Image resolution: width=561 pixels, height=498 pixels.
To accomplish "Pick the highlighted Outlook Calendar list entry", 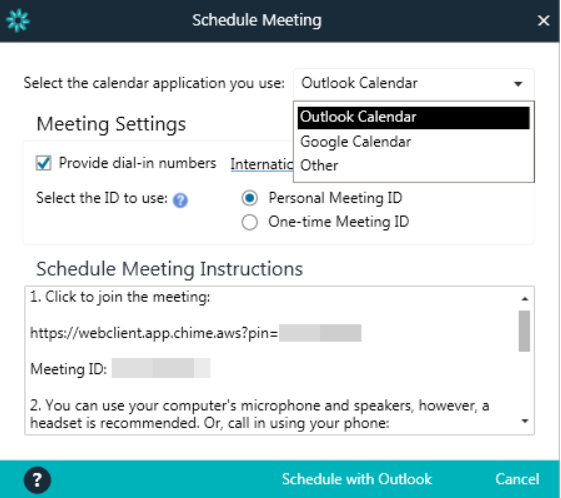I will (x=413, y=117).
